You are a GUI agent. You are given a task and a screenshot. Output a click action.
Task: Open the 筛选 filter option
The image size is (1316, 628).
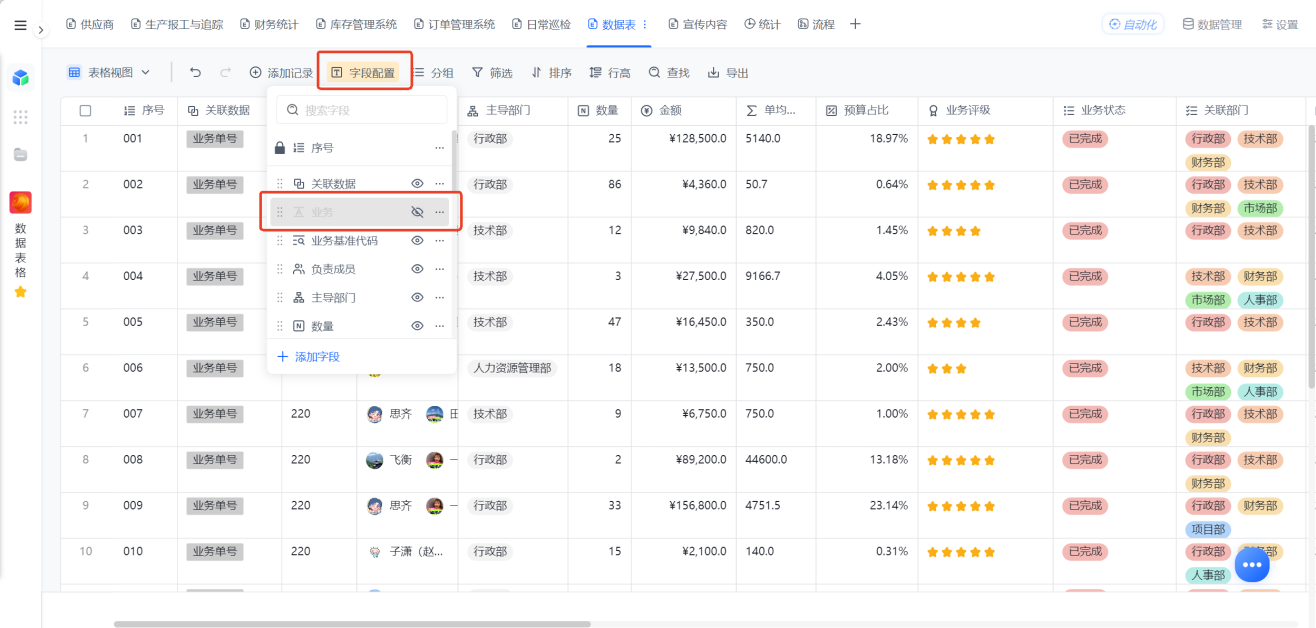pyautogui.click(x=492, y=72)
